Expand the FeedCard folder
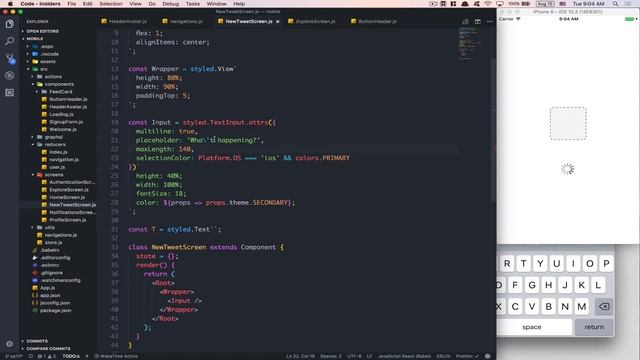Screen dimensions: 640x360 [60, 91]
